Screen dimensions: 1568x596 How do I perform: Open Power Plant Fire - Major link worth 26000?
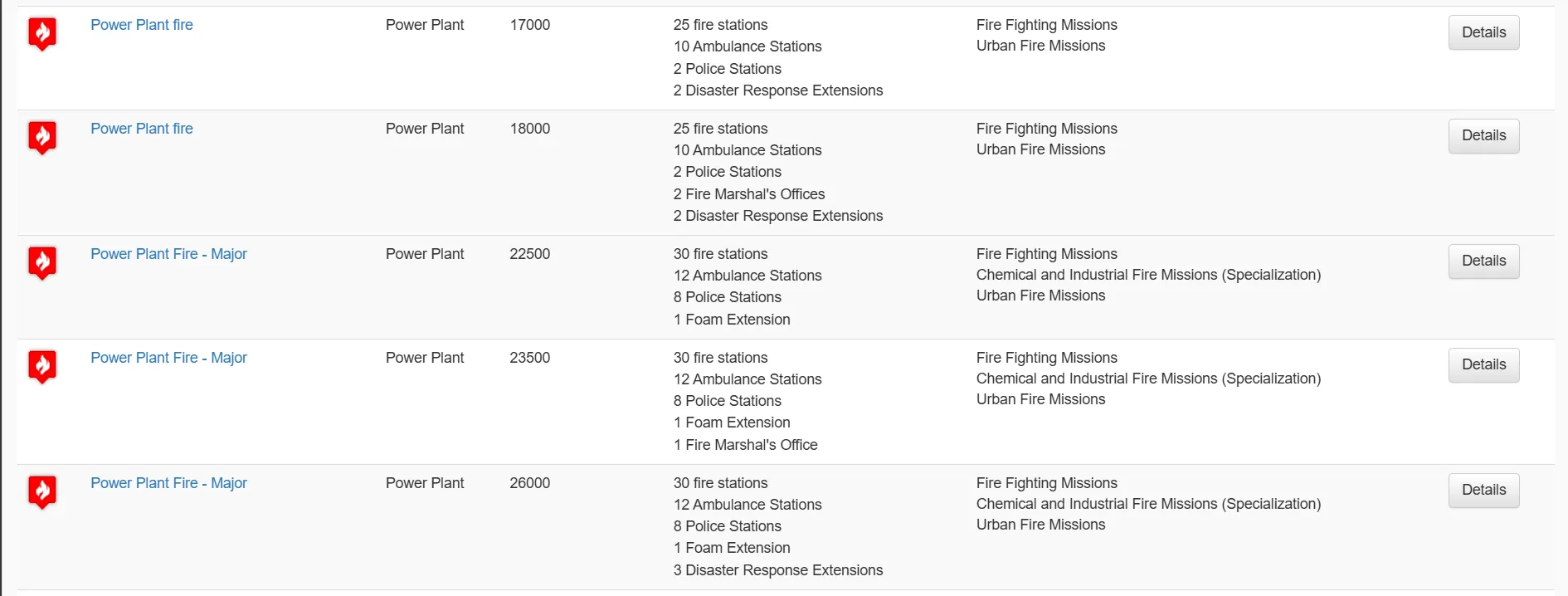pos(168,483)
